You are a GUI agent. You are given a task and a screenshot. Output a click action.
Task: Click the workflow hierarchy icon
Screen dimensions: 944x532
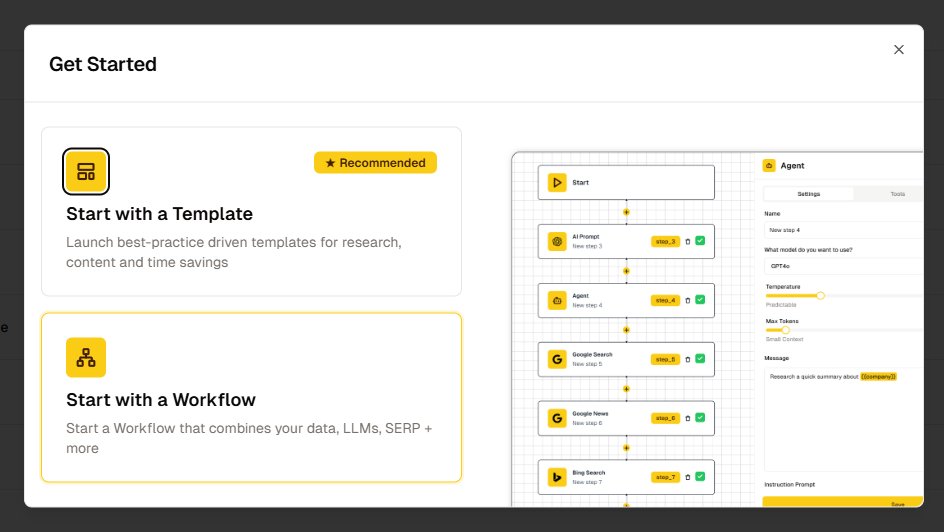86,357
